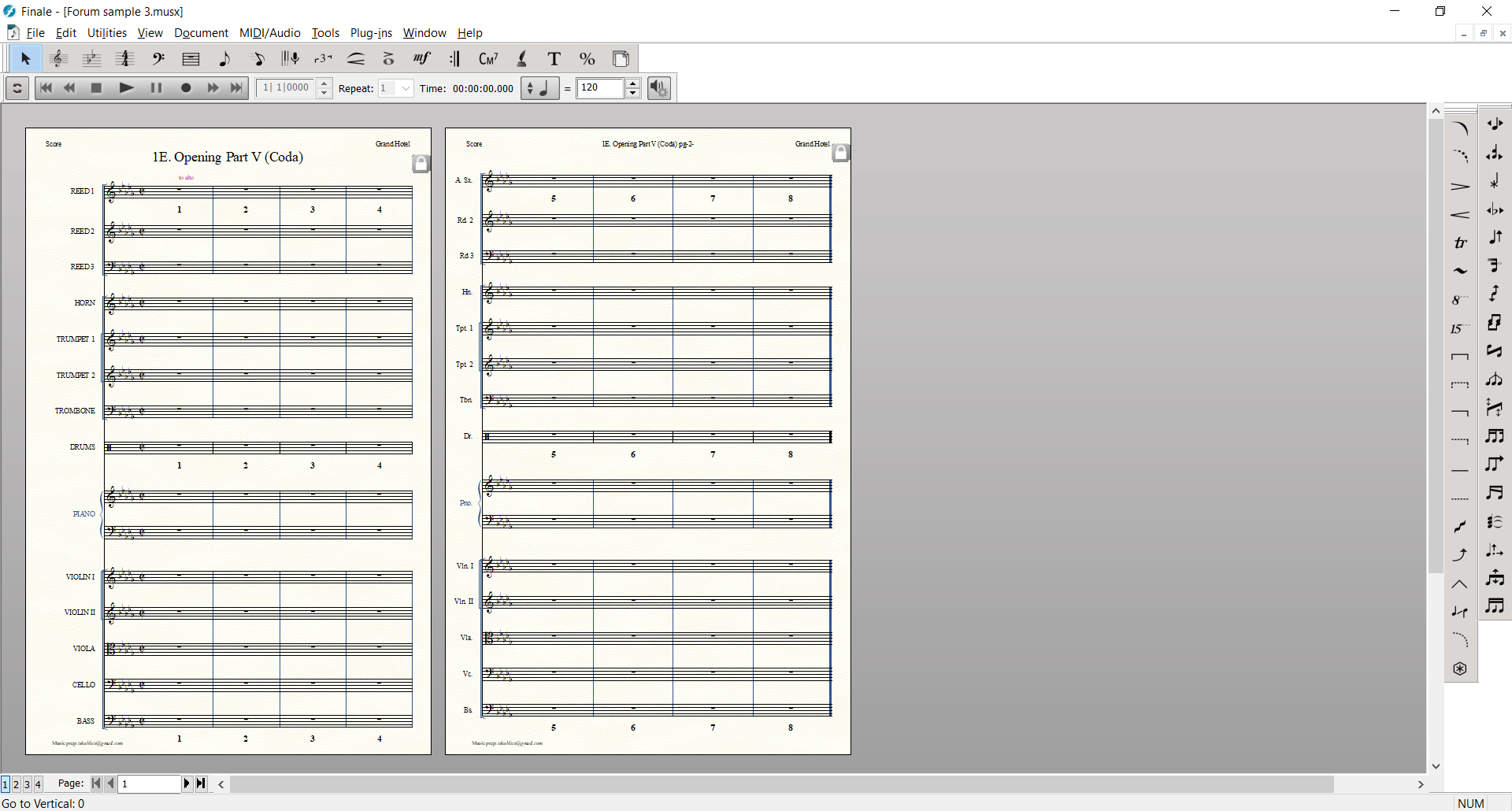
Task: Select the Resize tool (percent icon)
Action: click(x=587, y=59)
